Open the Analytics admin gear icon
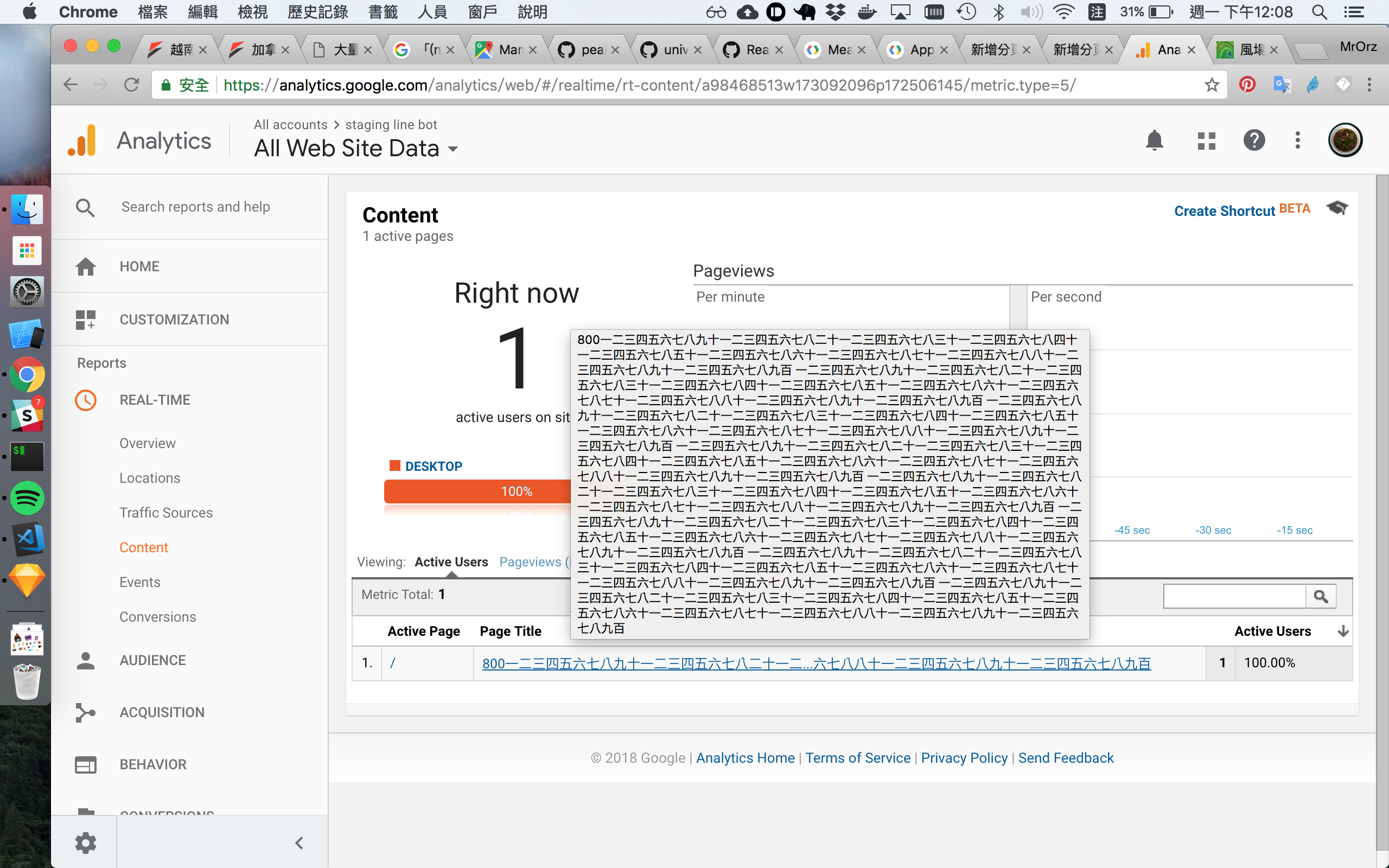The width and height of the screenshot is (1389, 868). coord(86,842)
